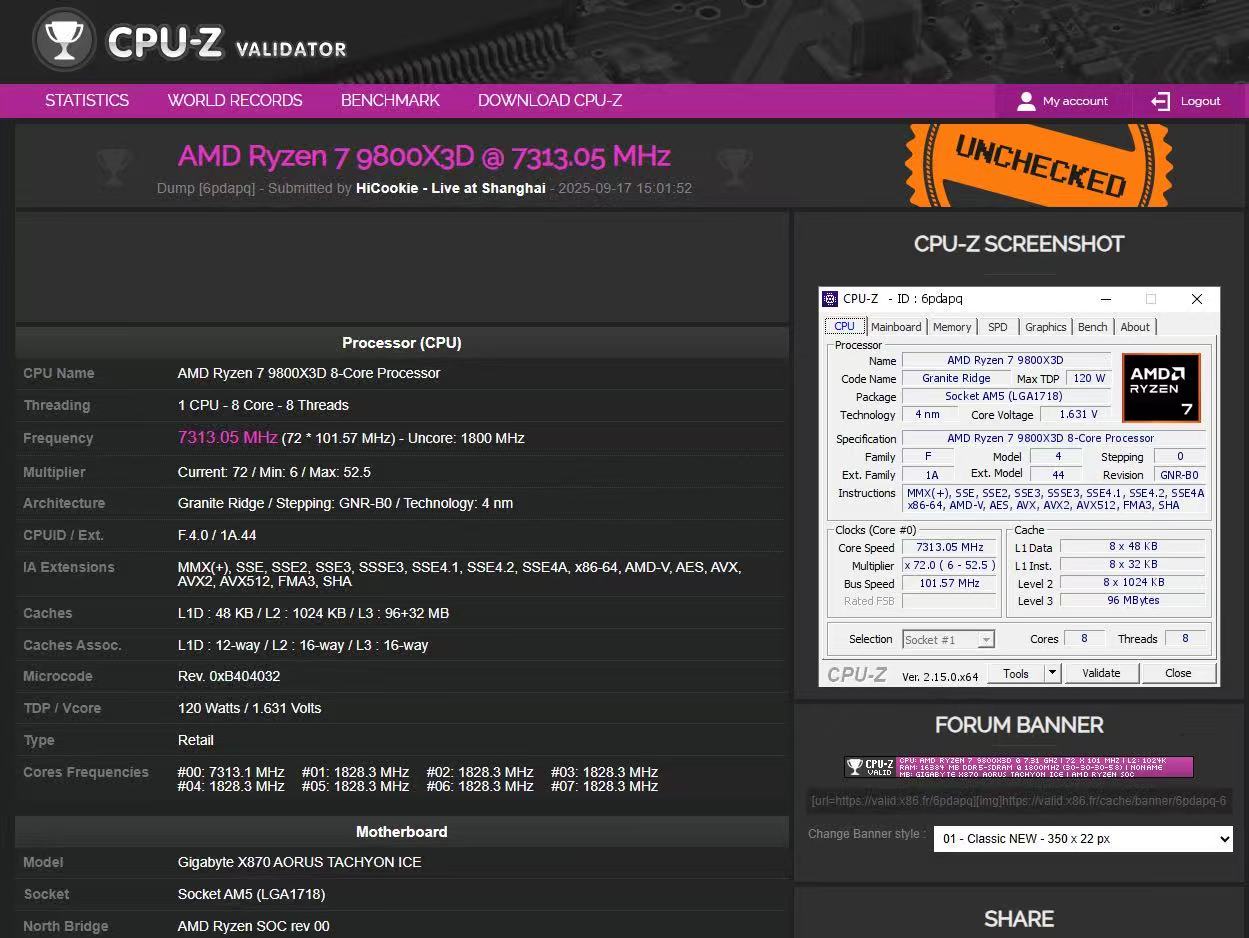Click the CPU-Z icon in the screenshot title bar
The image size is (1249, 938).
[x=832, y=298]
